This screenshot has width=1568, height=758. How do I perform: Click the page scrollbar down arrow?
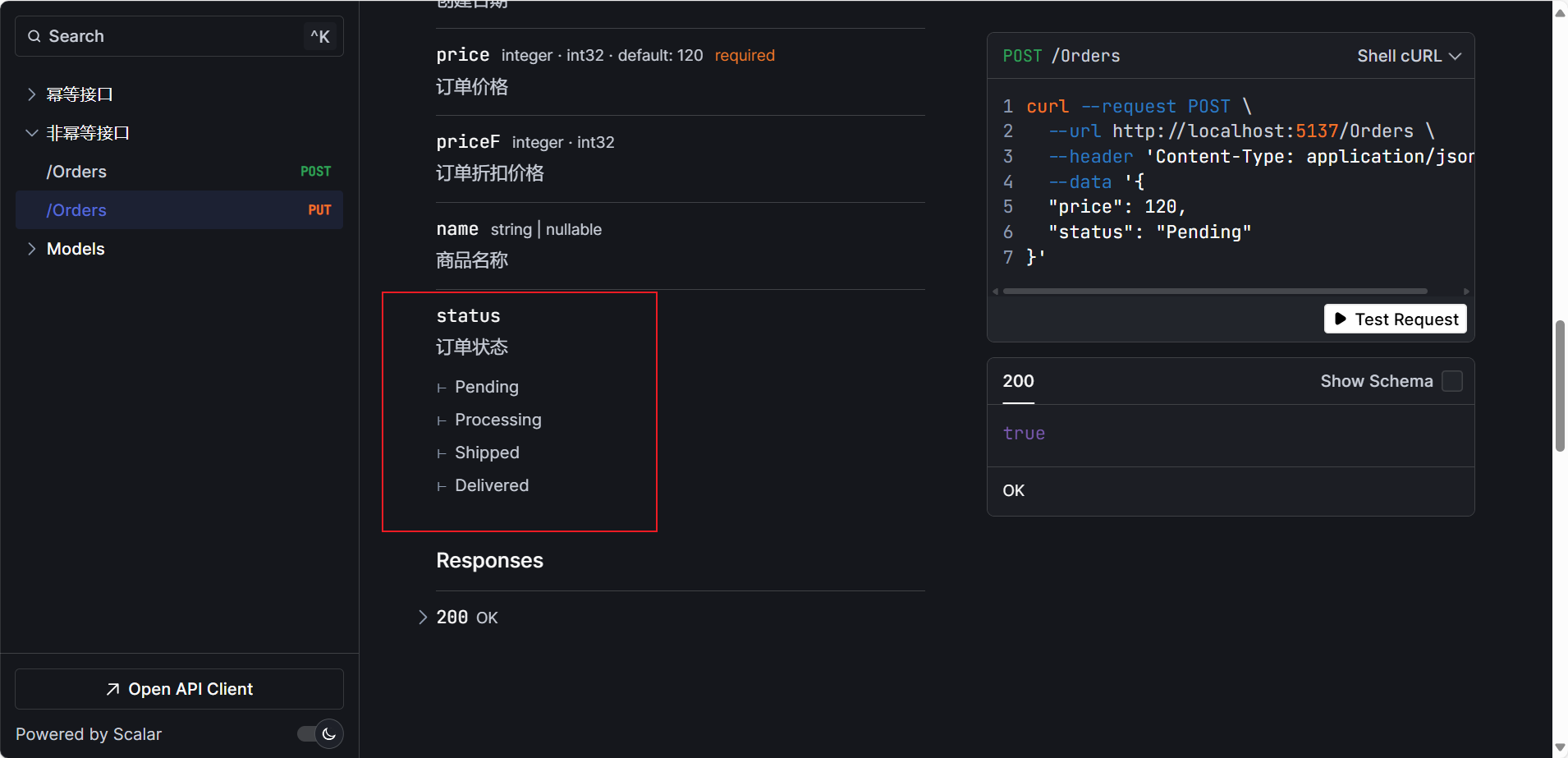coord(1560,747)
